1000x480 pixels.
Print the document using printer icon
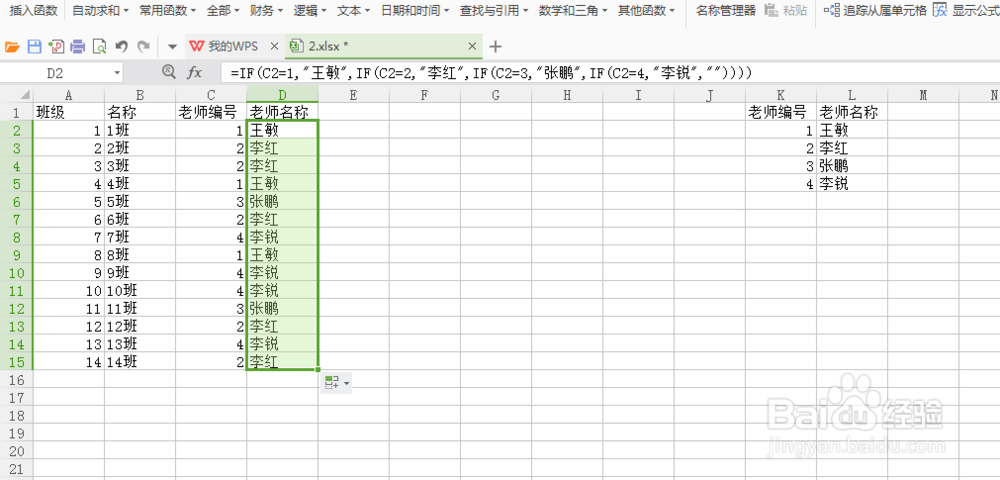click(x=78, y=46)
